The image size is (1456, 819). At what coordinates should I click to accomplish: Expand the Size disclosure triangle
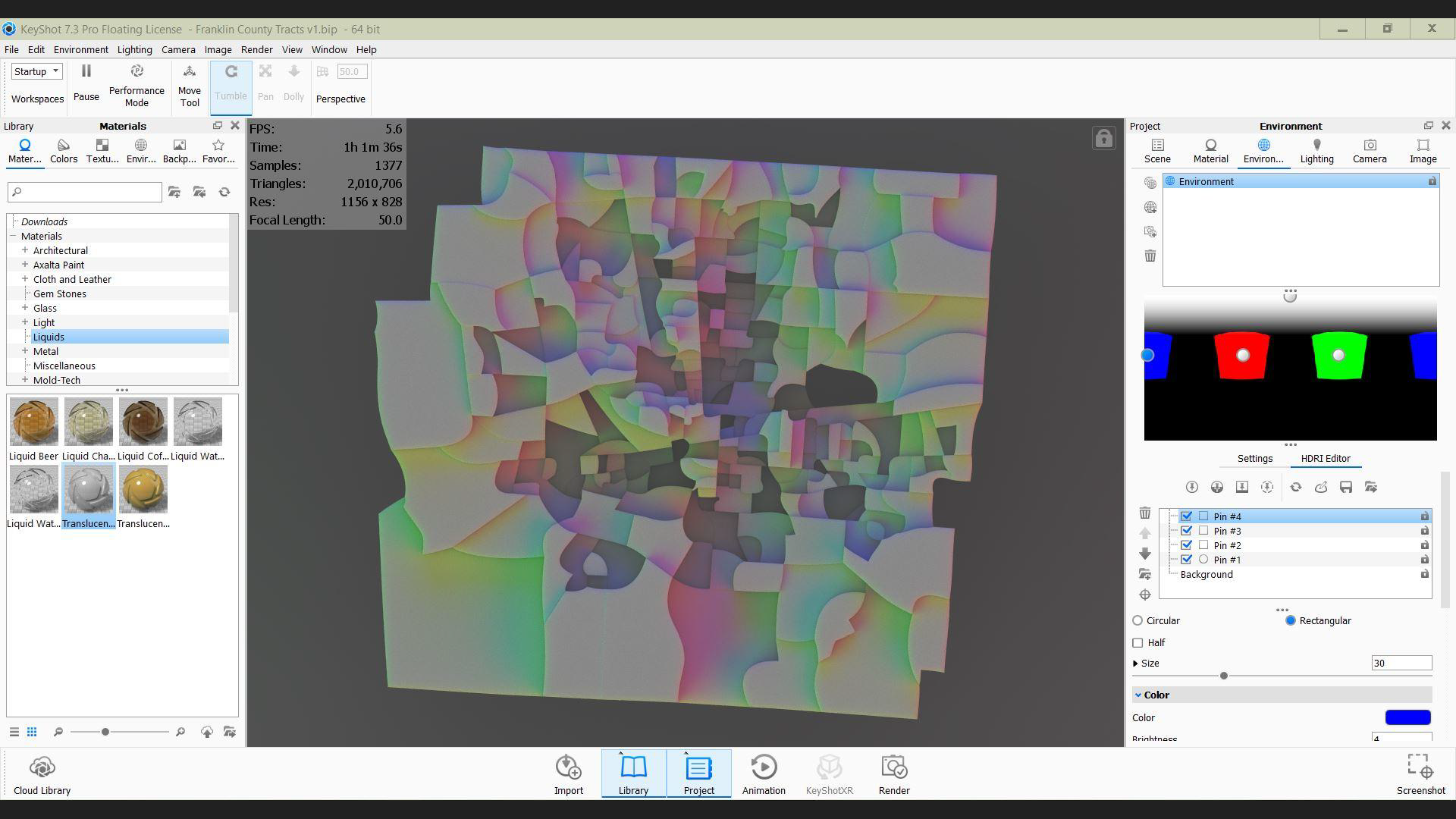1135,664
